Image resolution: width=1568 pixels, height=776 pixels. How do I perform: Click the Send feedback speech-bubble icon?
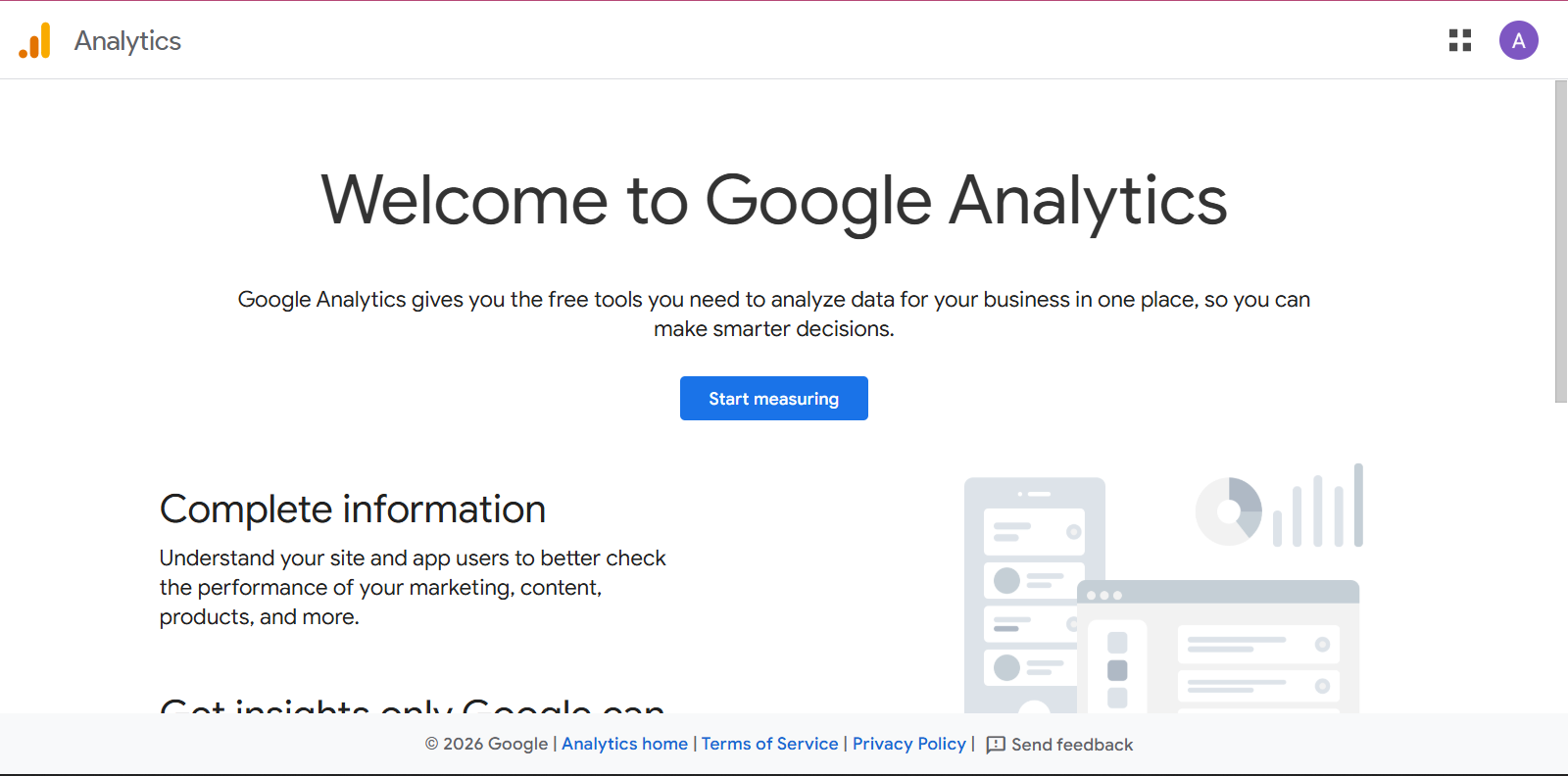(996, 745)
